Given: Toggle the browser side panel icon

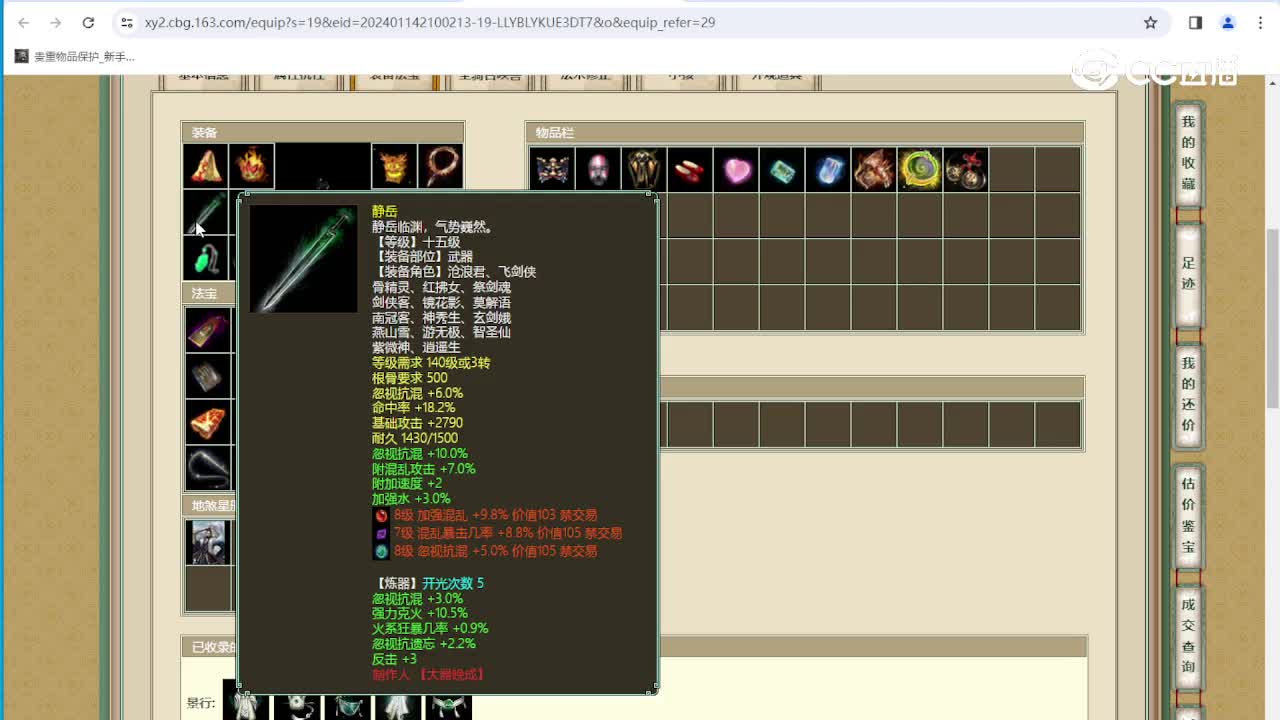Looking at the screenshot, I should [1195, 22].
